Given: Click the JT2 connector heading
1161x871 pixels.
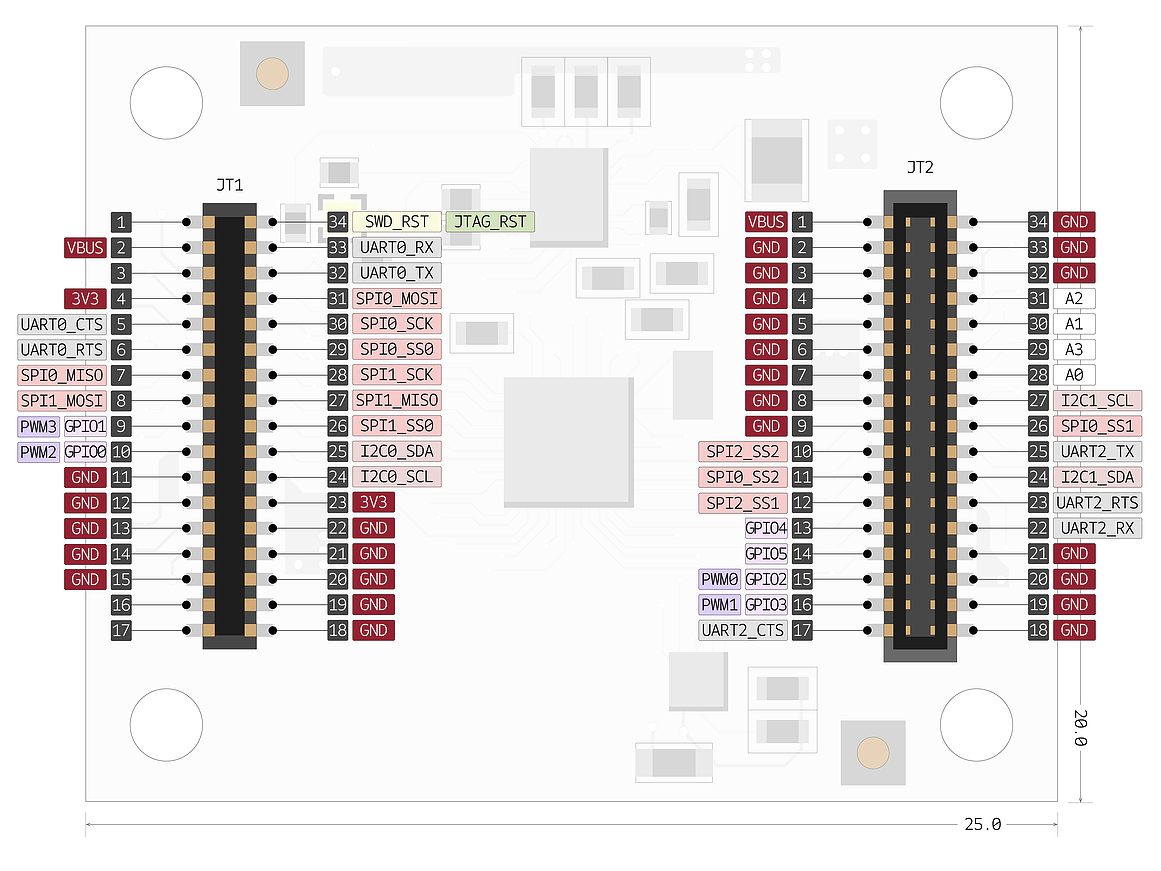Looking at the screenshot, I should 919,167.
